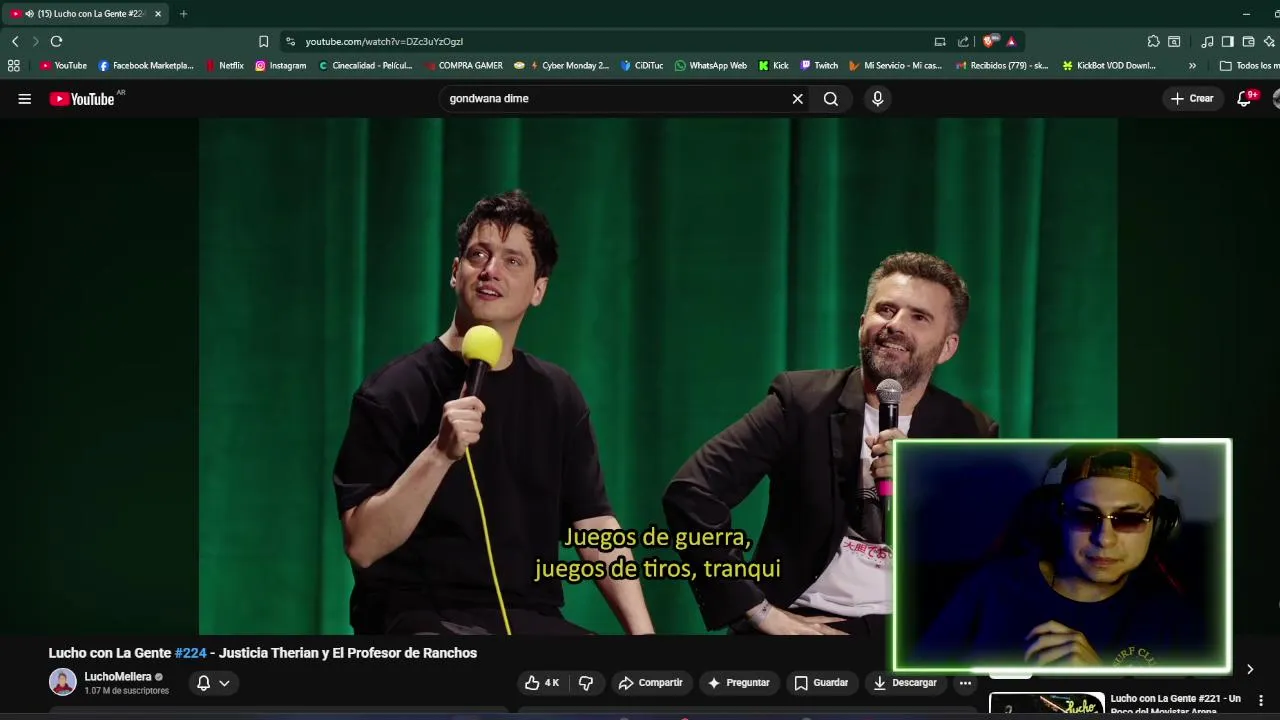Image resolution: width=1280 pixels, height=720 pixels.
Task: Open the Todos los marcadores folder
Action: click(x=1249, y=65)
